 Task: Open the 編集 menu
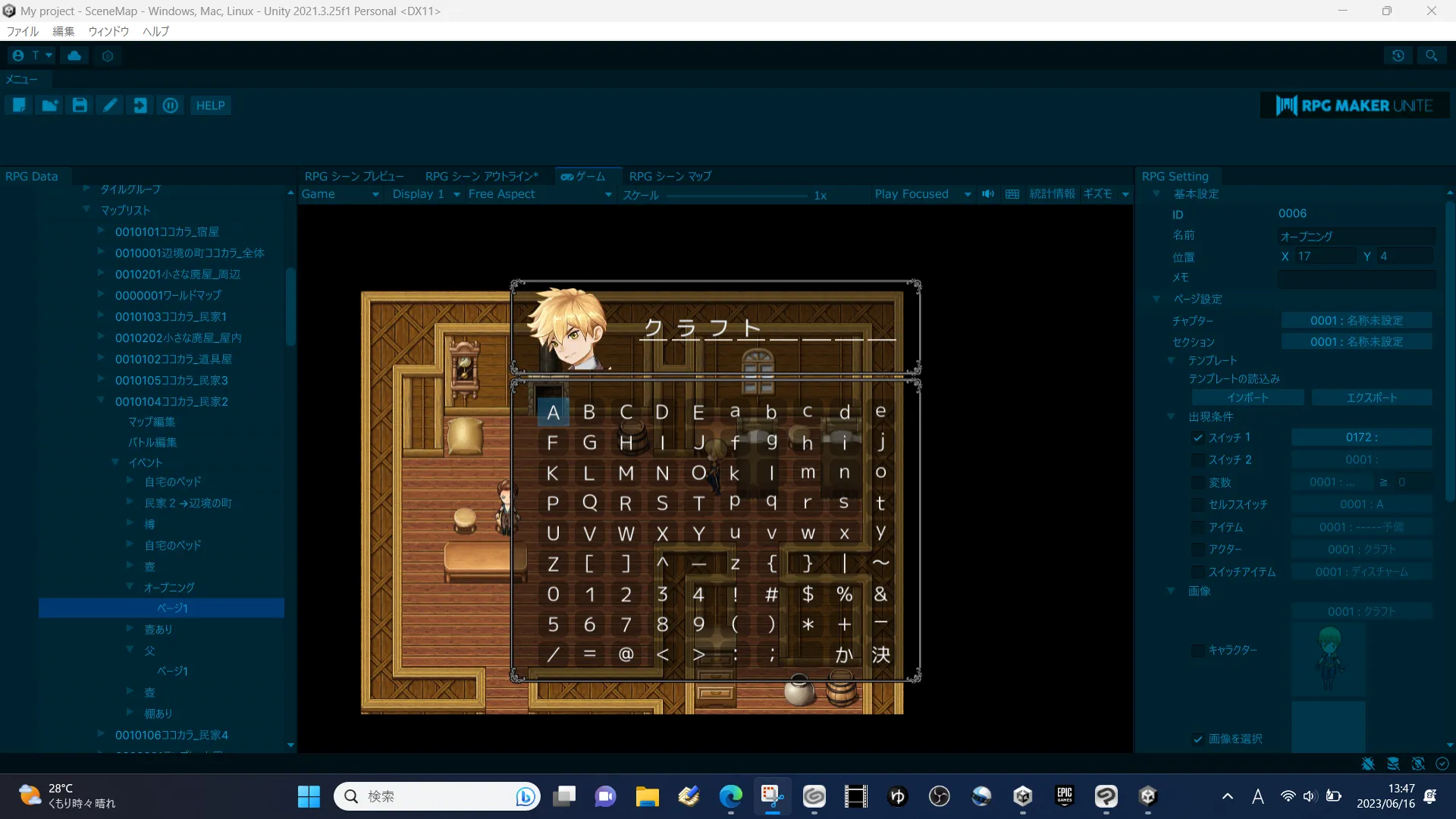tap(64, 31)
